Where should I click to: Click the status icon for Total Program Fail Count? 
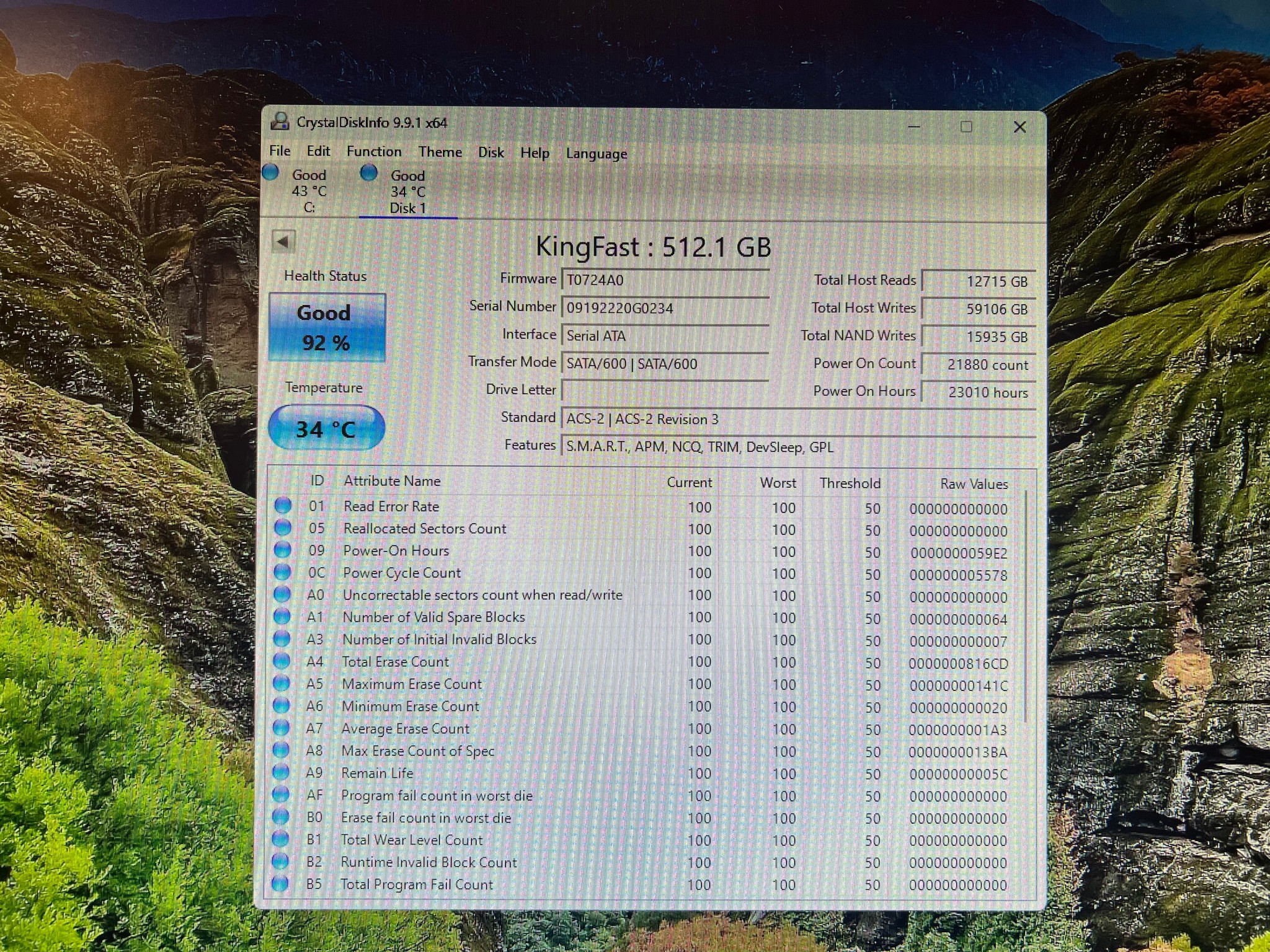280,884
